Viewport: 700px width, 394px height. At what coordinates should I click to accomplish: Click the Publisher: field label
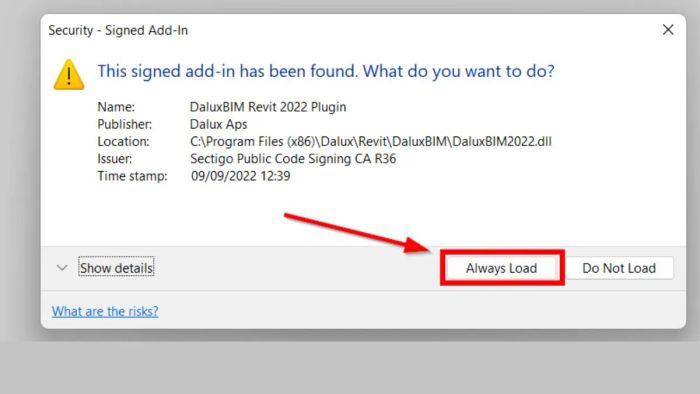click(125, 124)
